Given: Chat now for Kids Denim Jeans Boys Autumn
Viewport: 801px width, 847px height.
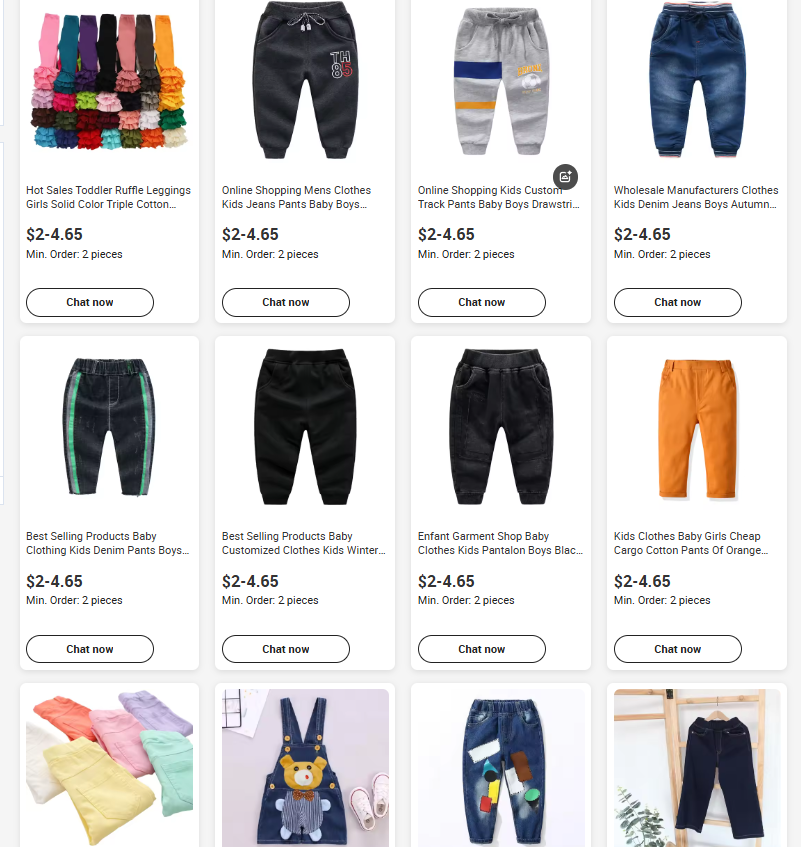Looking at the screenshot, I should click(x=678, y=302).
